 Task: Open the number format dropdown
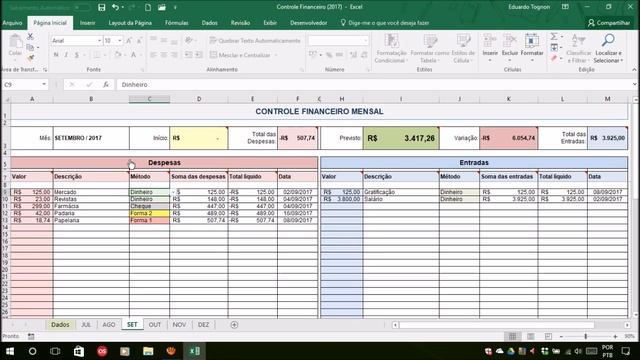(365, 41)
